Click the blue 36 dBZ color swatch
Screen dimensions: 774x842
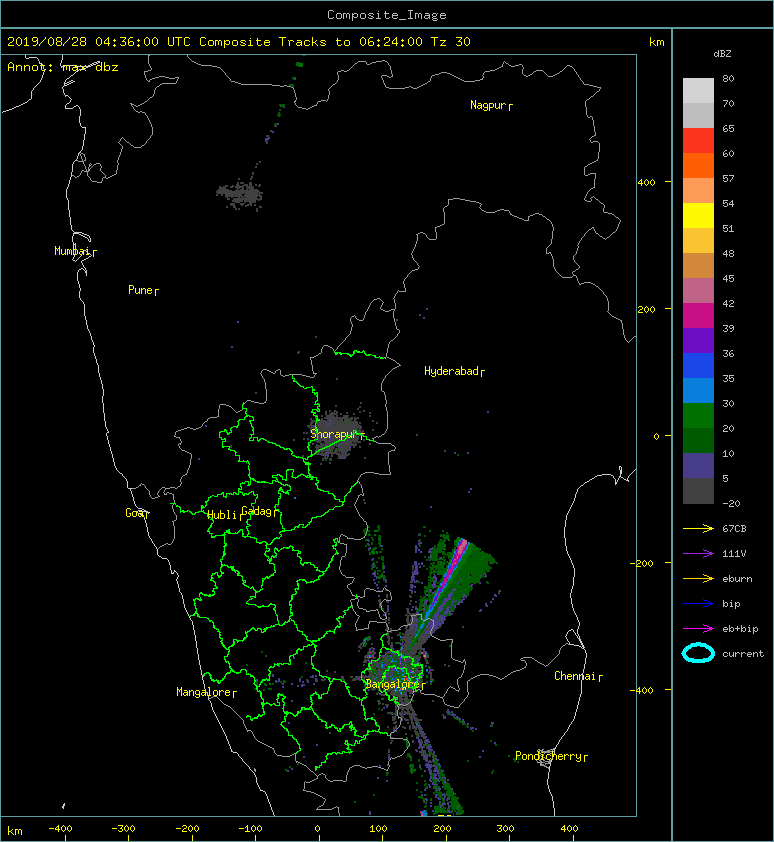(698, 365)
